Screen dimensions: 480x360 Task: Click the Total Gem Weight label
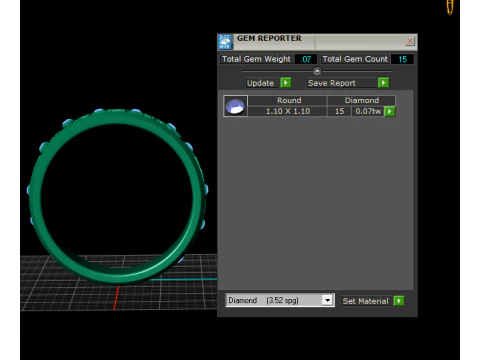click(256, 59)
